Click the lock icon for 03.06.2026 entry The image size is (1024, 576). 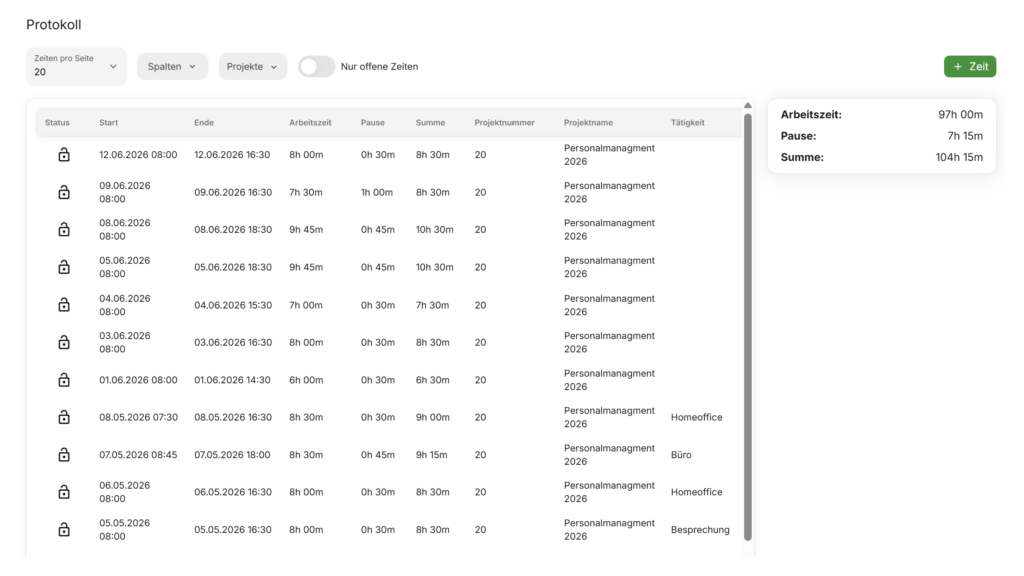[x=63, y=342]
